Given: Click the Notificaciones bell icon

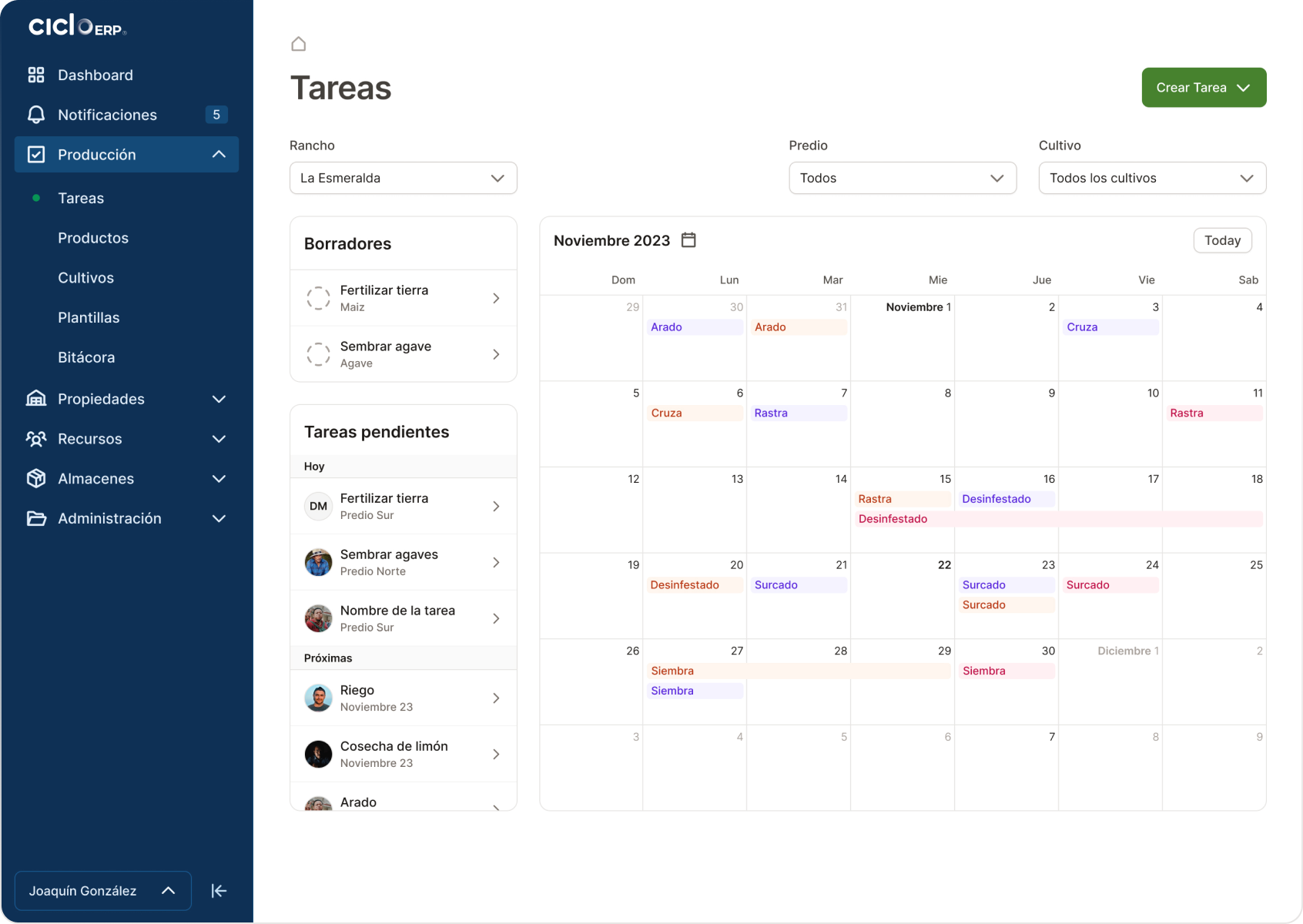Looking at the screenshot, I should click(36, 114).
